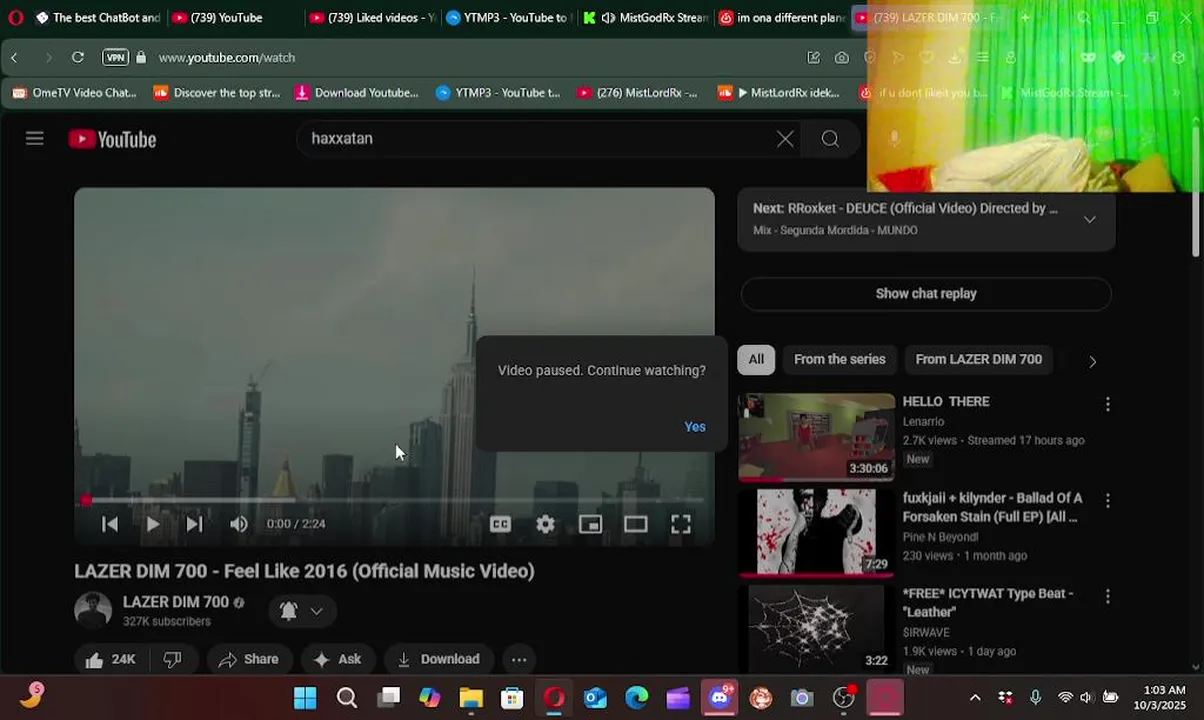Open the ICYTWAT Type Beat Leather video
1204x720 pixels.
pyautogui.click(x=816, y=628)
